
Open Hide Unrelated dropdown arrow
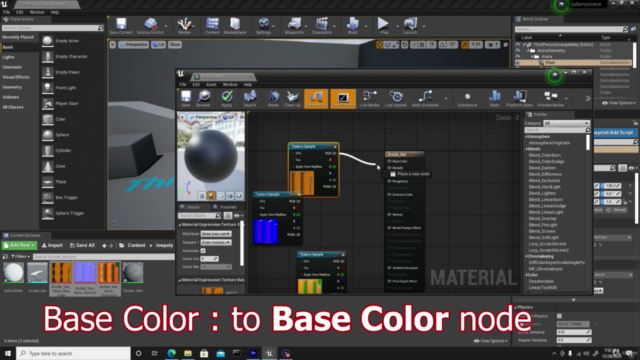tap(445, 98)
